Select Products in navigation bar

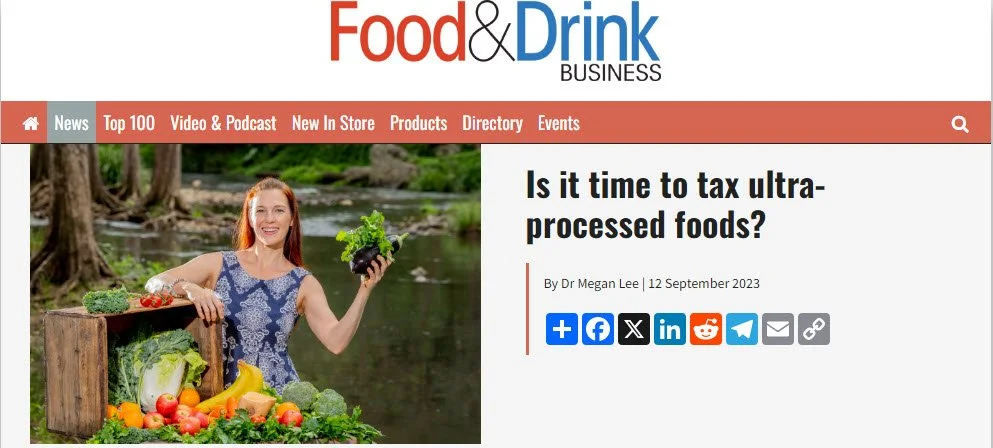(x=419, y=122)
